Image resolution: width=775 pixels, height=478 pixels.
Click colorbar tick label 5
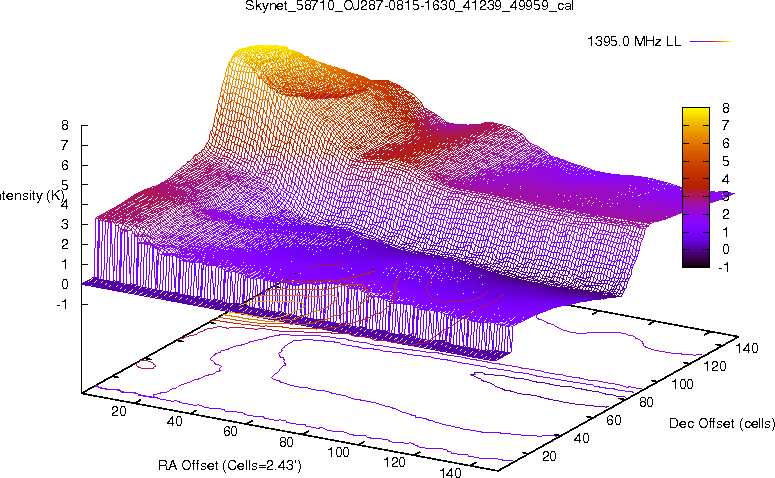tap(726, 161)
